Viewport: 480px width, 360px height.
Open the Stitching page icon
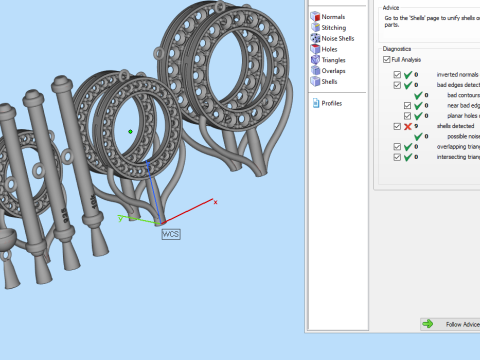pyautogui.click(x=315, y=27)
